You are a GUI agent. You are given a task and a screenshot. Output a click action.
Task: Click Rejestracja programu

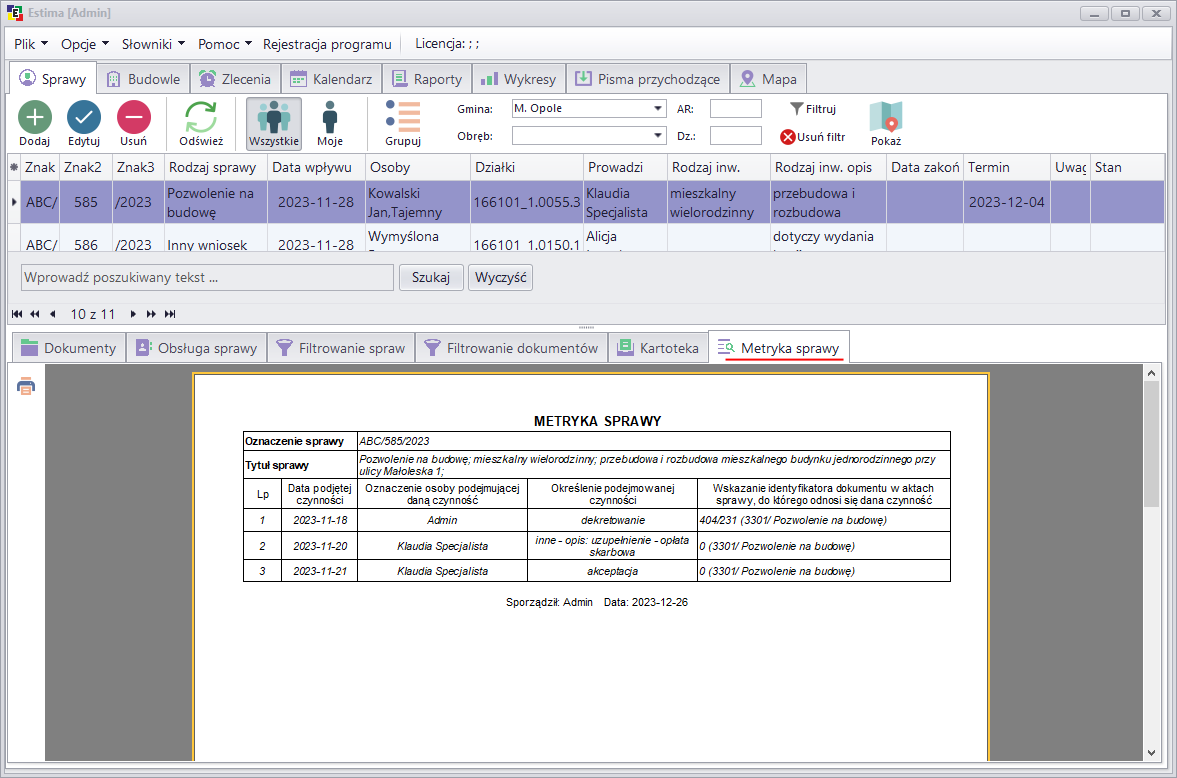327,44
